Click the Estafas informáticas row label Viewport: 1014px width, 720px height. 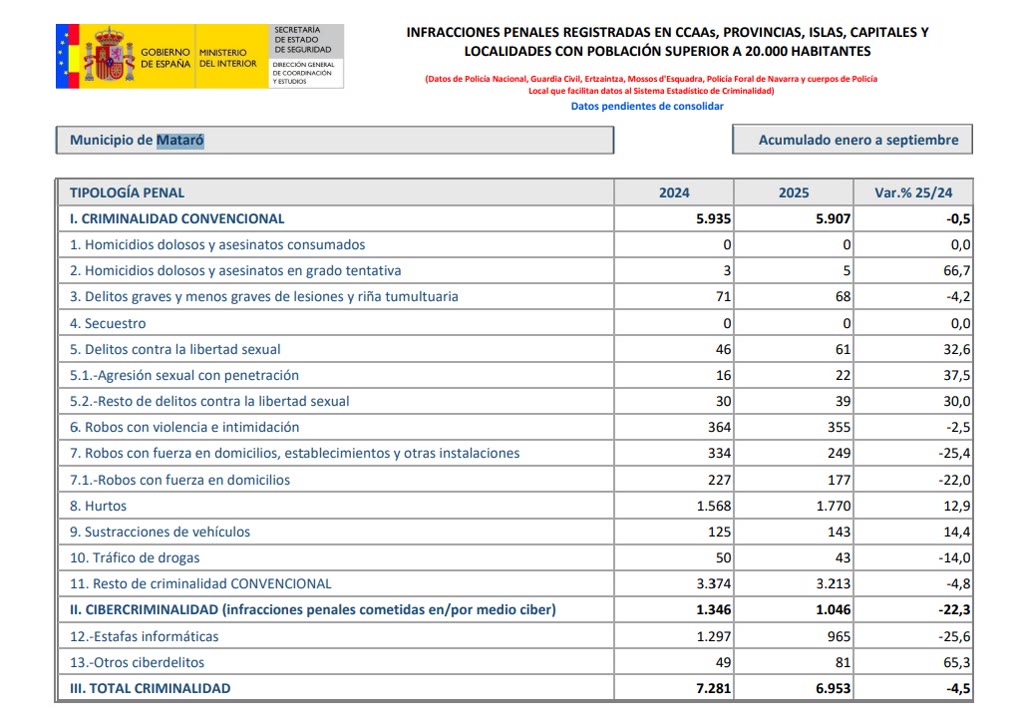(x=144, y=636)
